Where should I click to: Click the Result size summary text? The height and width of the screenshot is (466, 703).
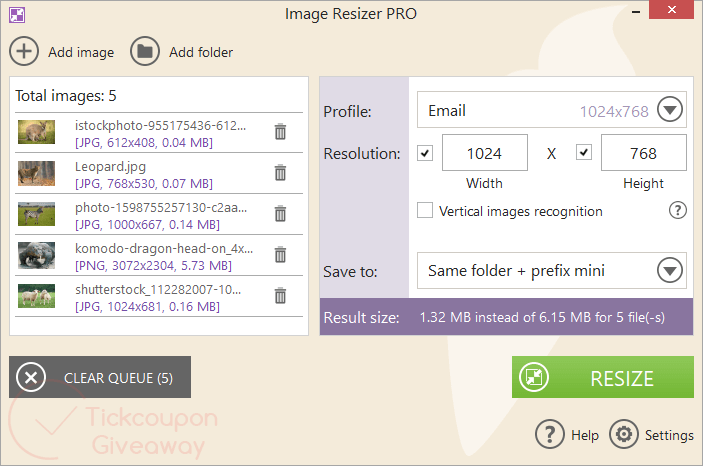click(542, 318)
